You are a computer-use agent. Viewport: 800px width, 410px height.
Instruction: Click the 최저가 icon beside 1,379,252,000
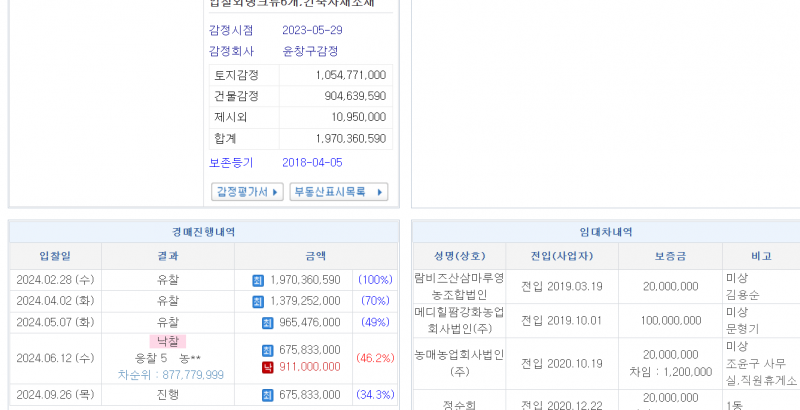click(x=257, y=301)
